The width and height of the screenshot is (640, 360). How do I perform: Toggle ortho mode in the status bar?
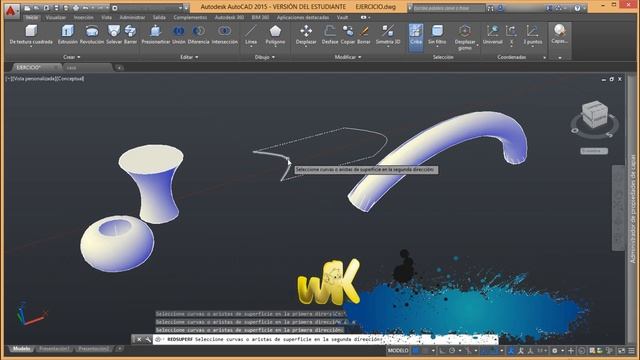point(443,351)
